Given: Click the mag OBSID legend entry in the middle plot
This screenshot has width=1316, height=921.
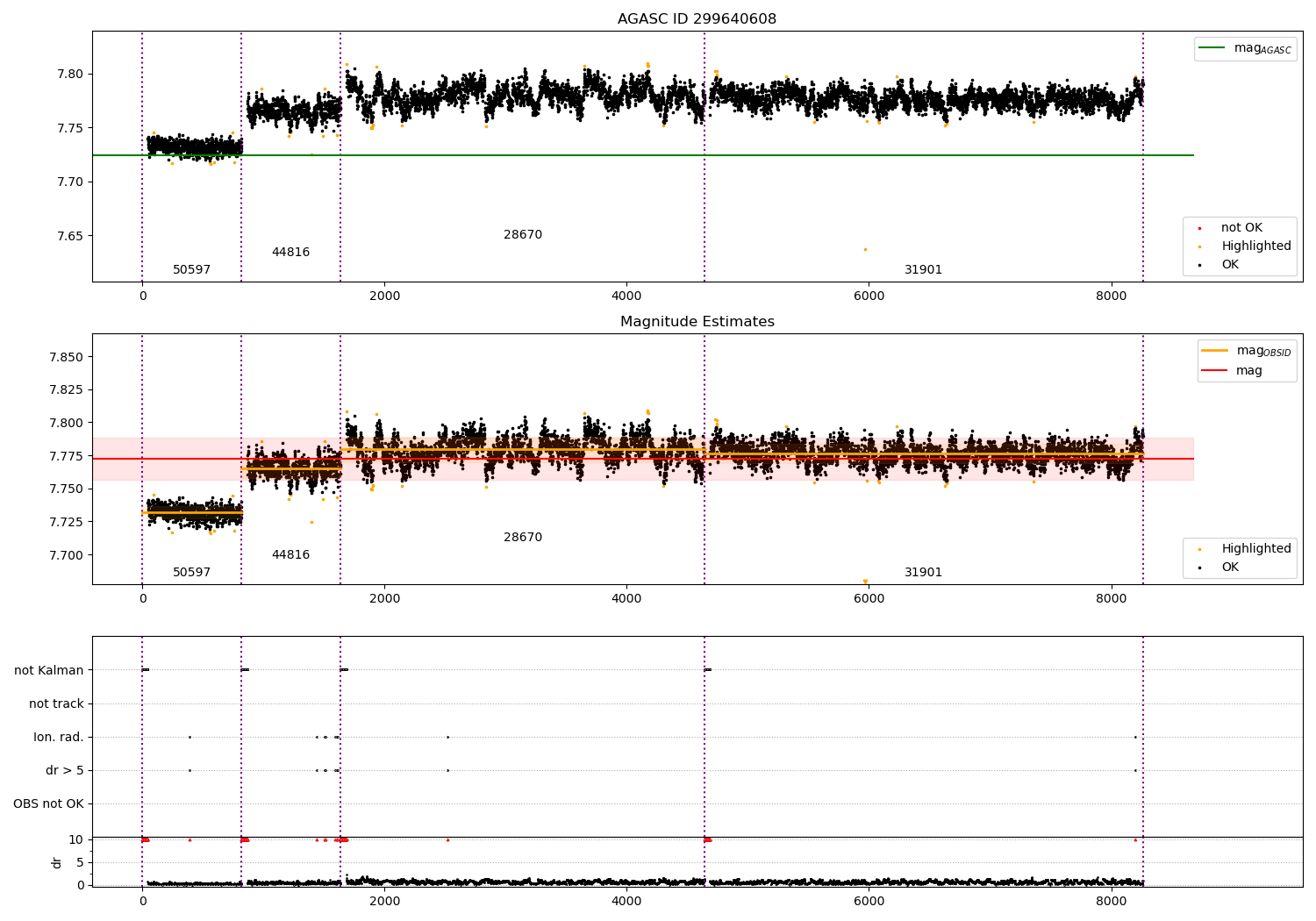Looking at the screenshot, I should point(1246,351).
